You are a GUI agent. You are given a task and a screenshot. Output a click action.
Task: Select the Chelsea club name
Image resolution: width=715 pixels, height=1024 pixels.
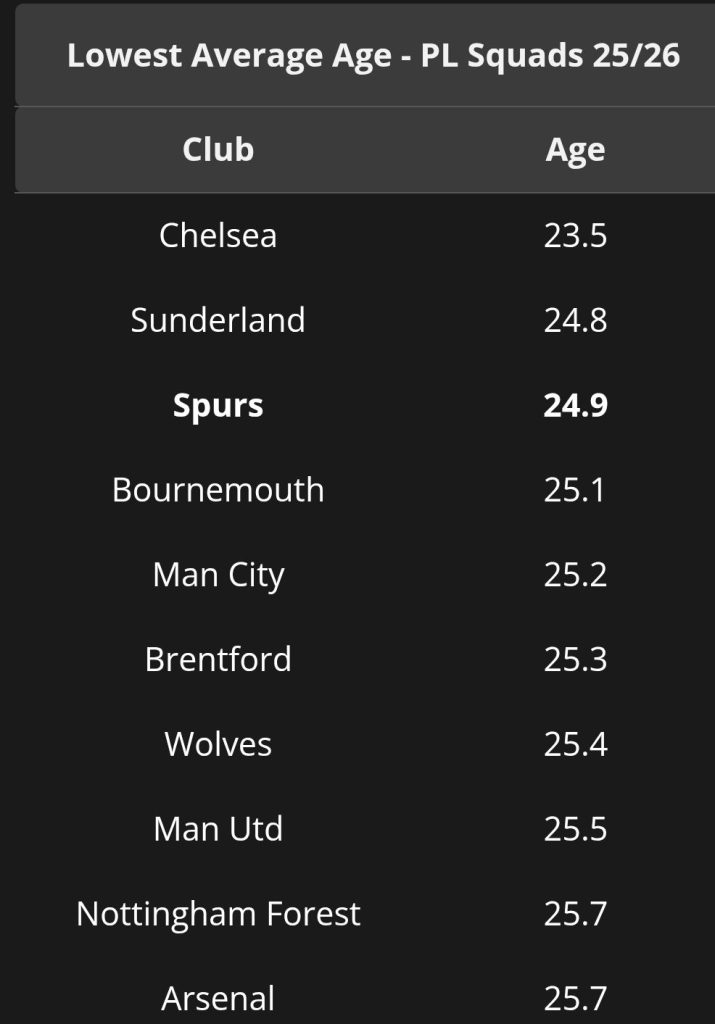point(218,235)
